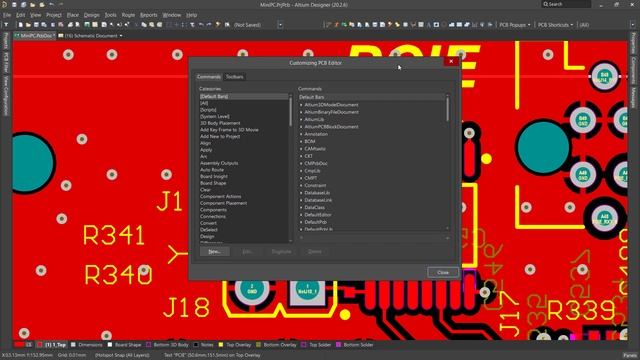Open the (Not Saved) dropdown on the toolbar
This screenshot has width=640, height=360.
point(280,25)
